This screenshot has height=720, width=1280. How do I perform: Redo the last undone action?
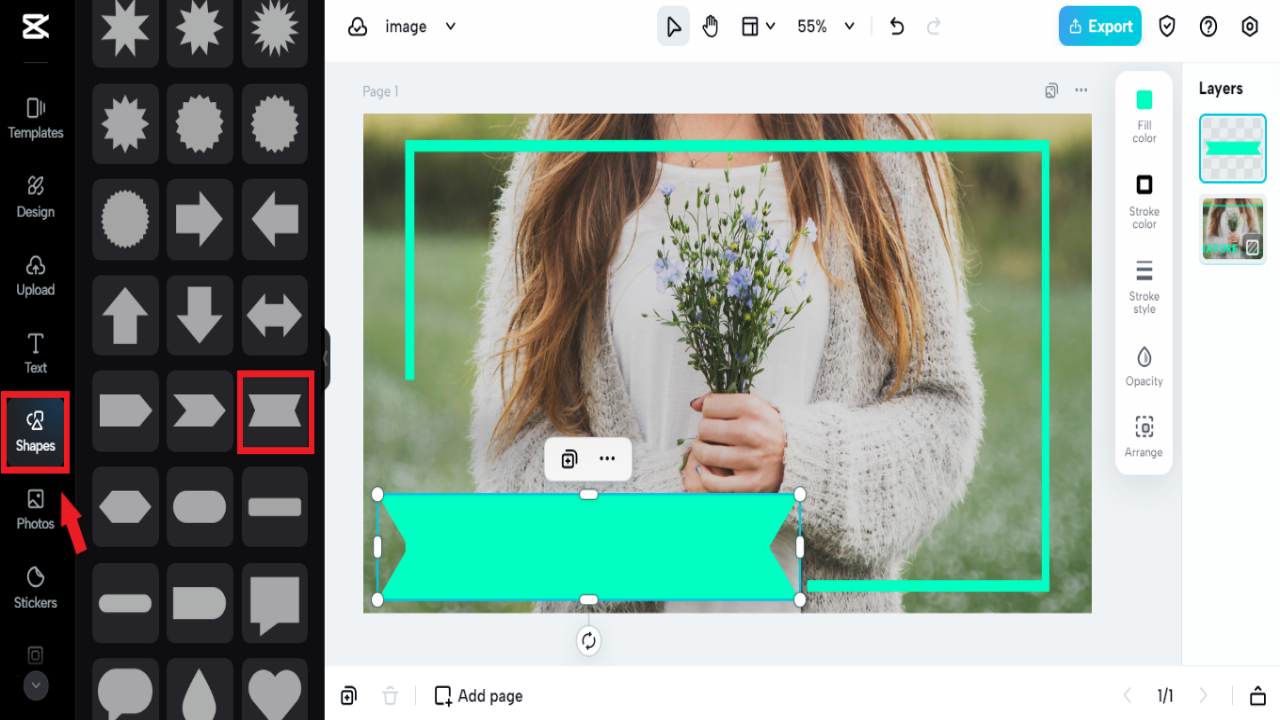click(934, 27)
